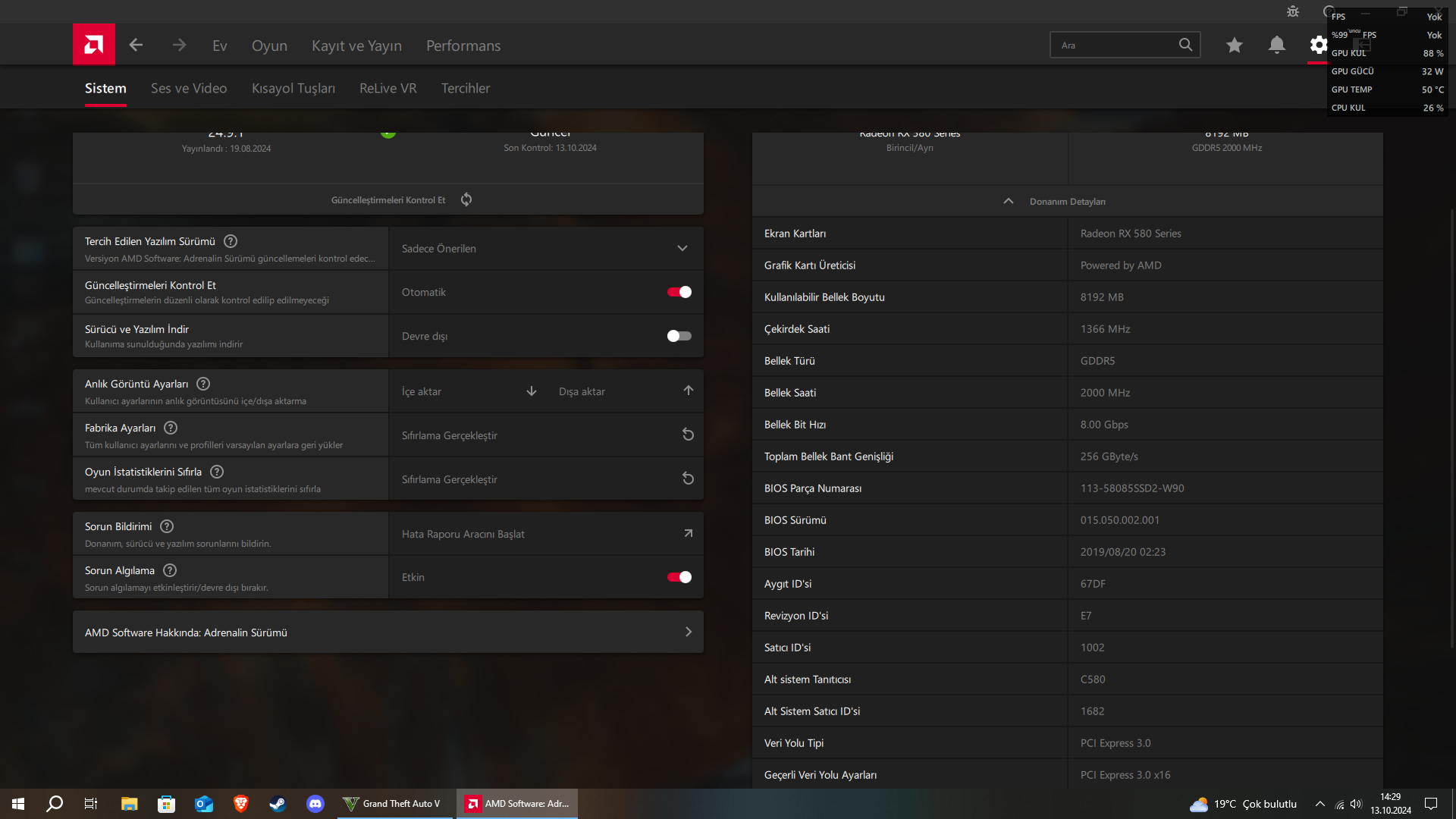Click the AMD logo home icon

94,45
